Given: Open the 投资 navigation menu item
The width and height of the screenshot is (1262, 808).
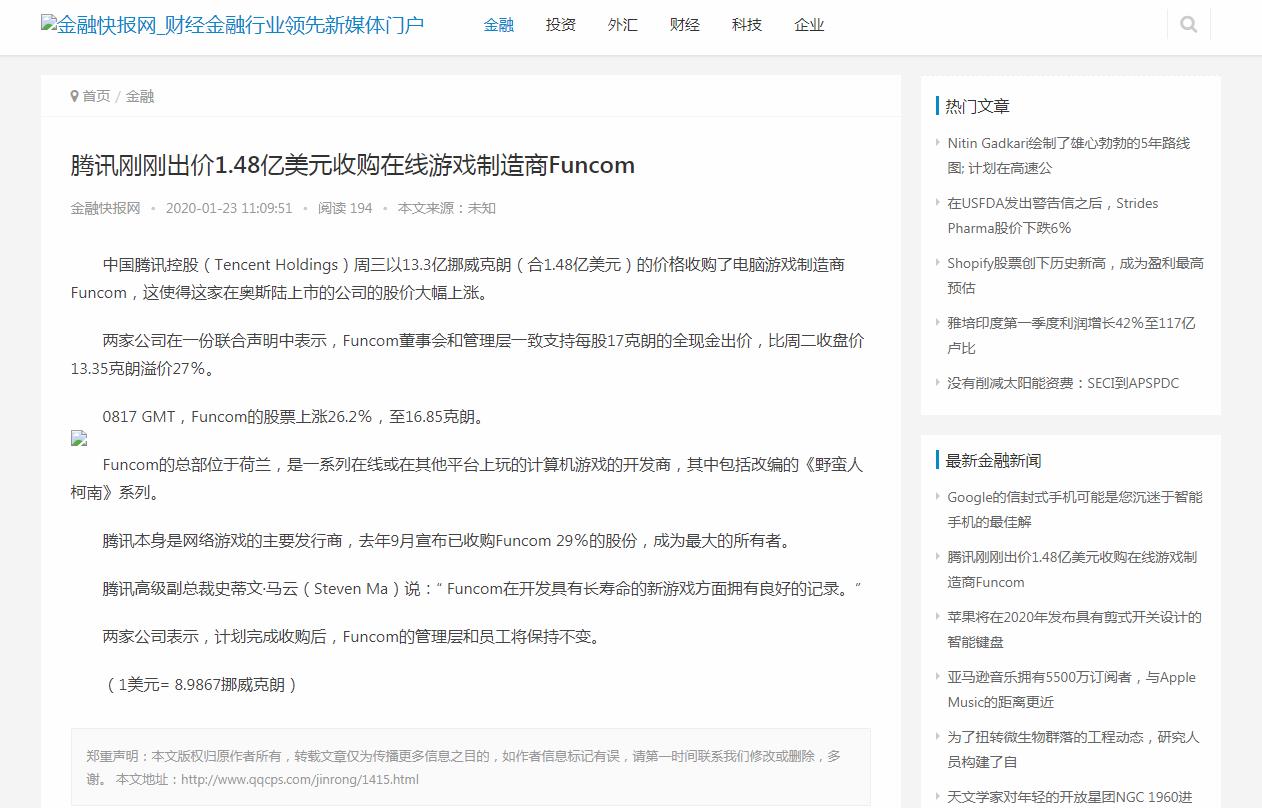Looking at the screenshot, I should pyautogui.click(x=561, y=25).
